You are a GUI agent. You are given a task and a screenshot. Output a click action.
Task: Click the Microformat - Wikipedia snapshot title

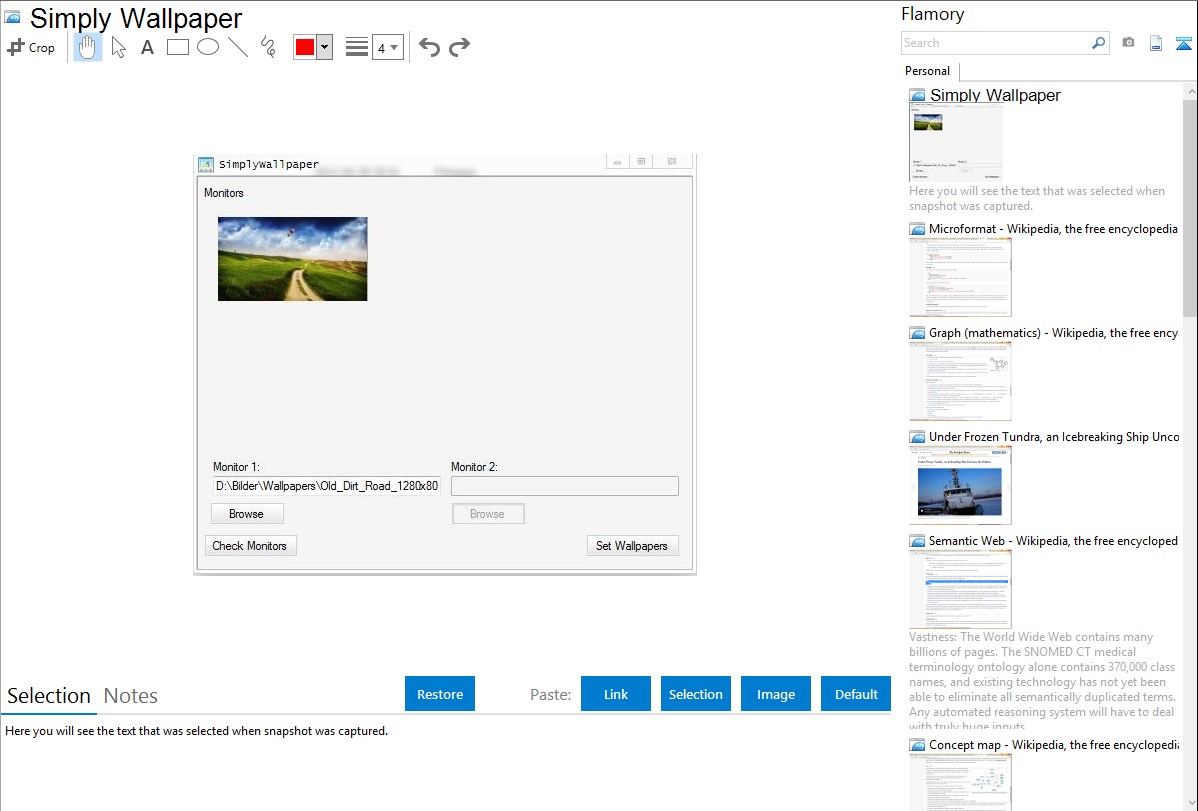[x=1054, y=229]
